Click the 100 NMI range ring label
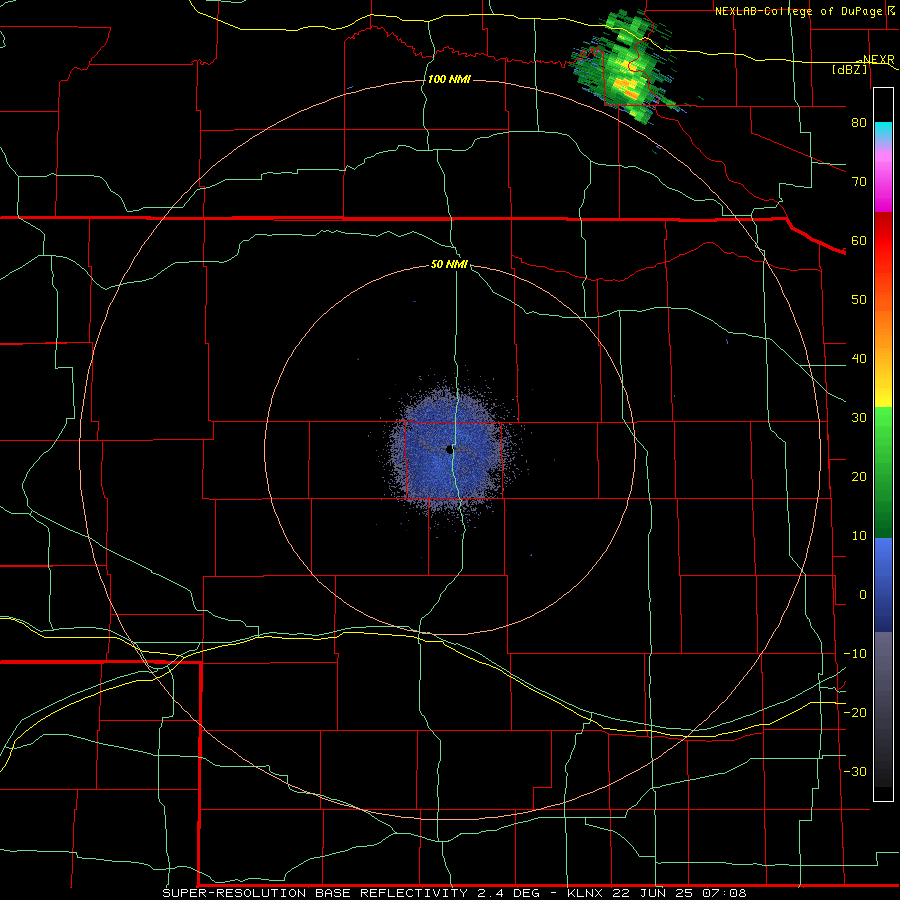The width and height of the screenshot is (900, 900). (449, 79)
